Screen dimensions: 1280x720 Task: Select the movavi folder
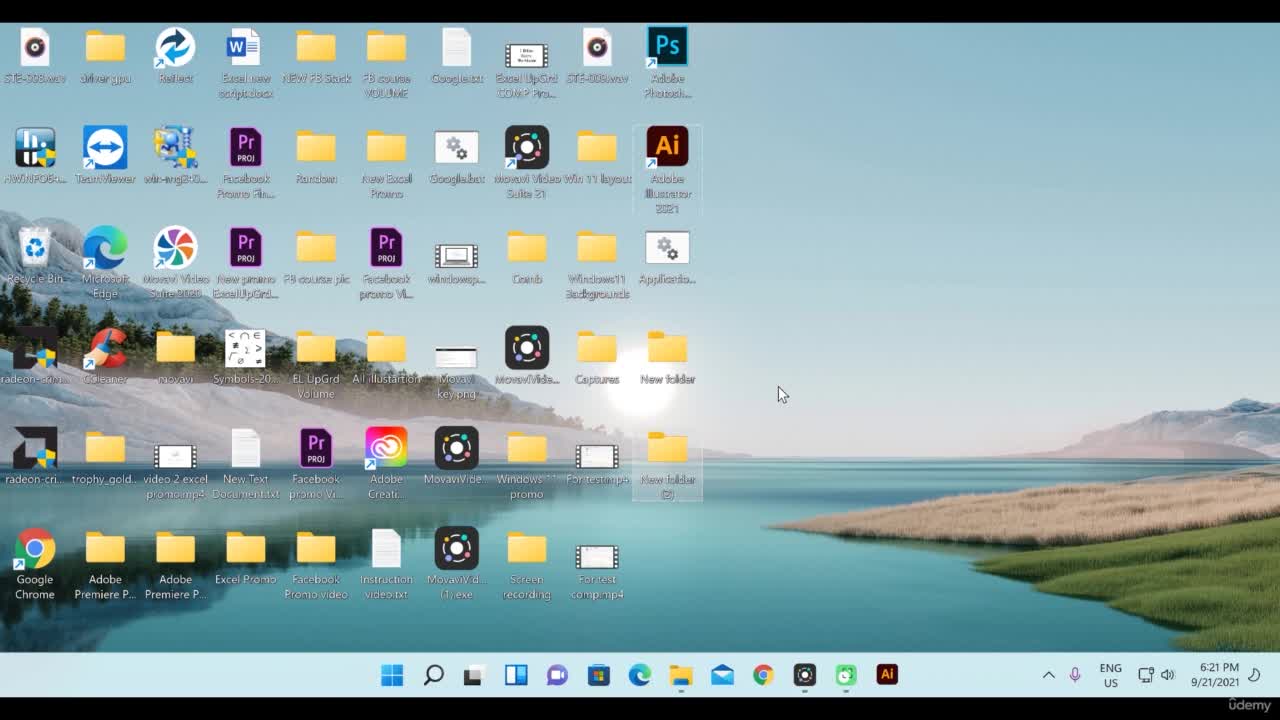[x=175, y=355]
